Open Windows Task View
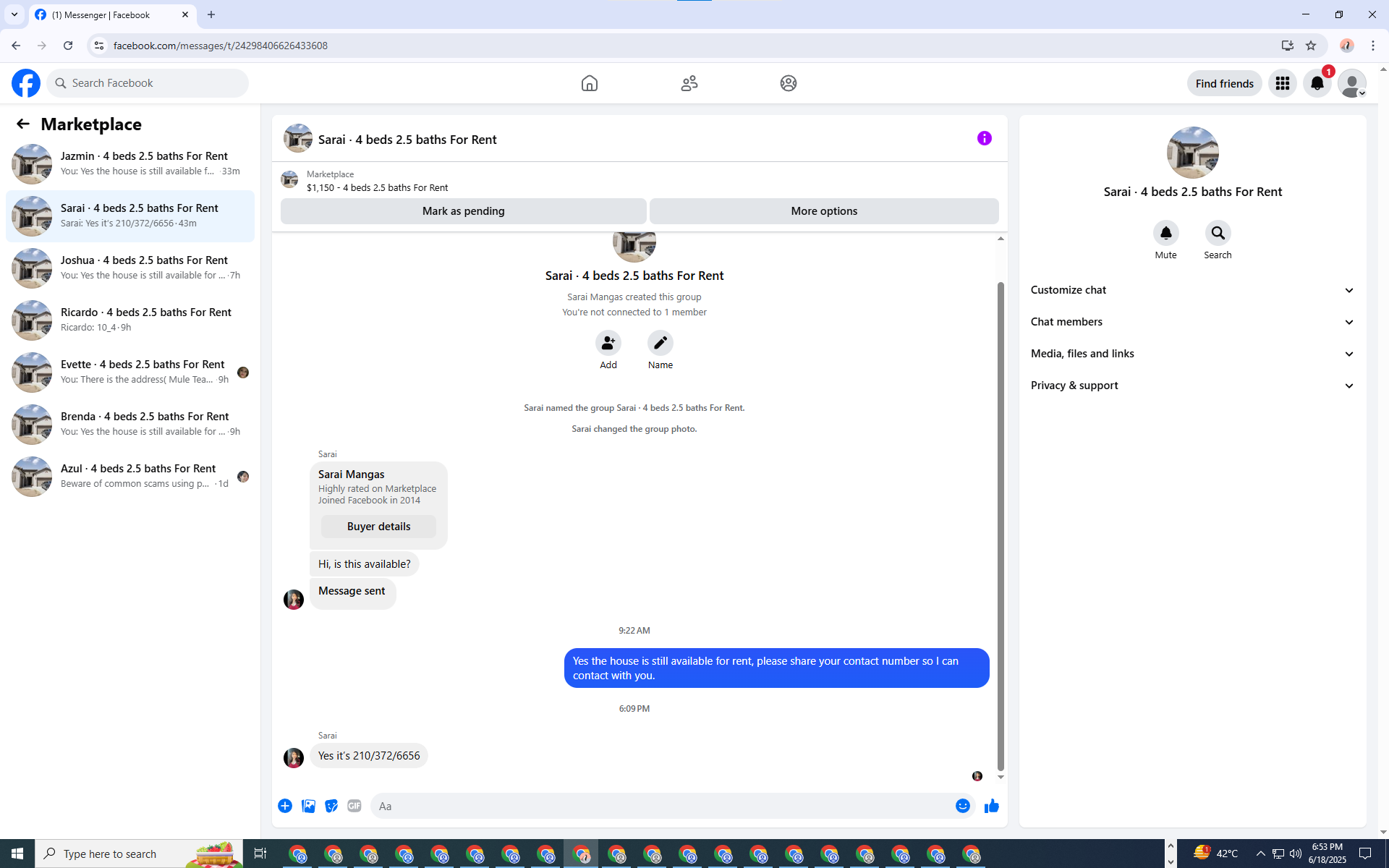The height and width of the screenshot is (868, 1389). 260,854
